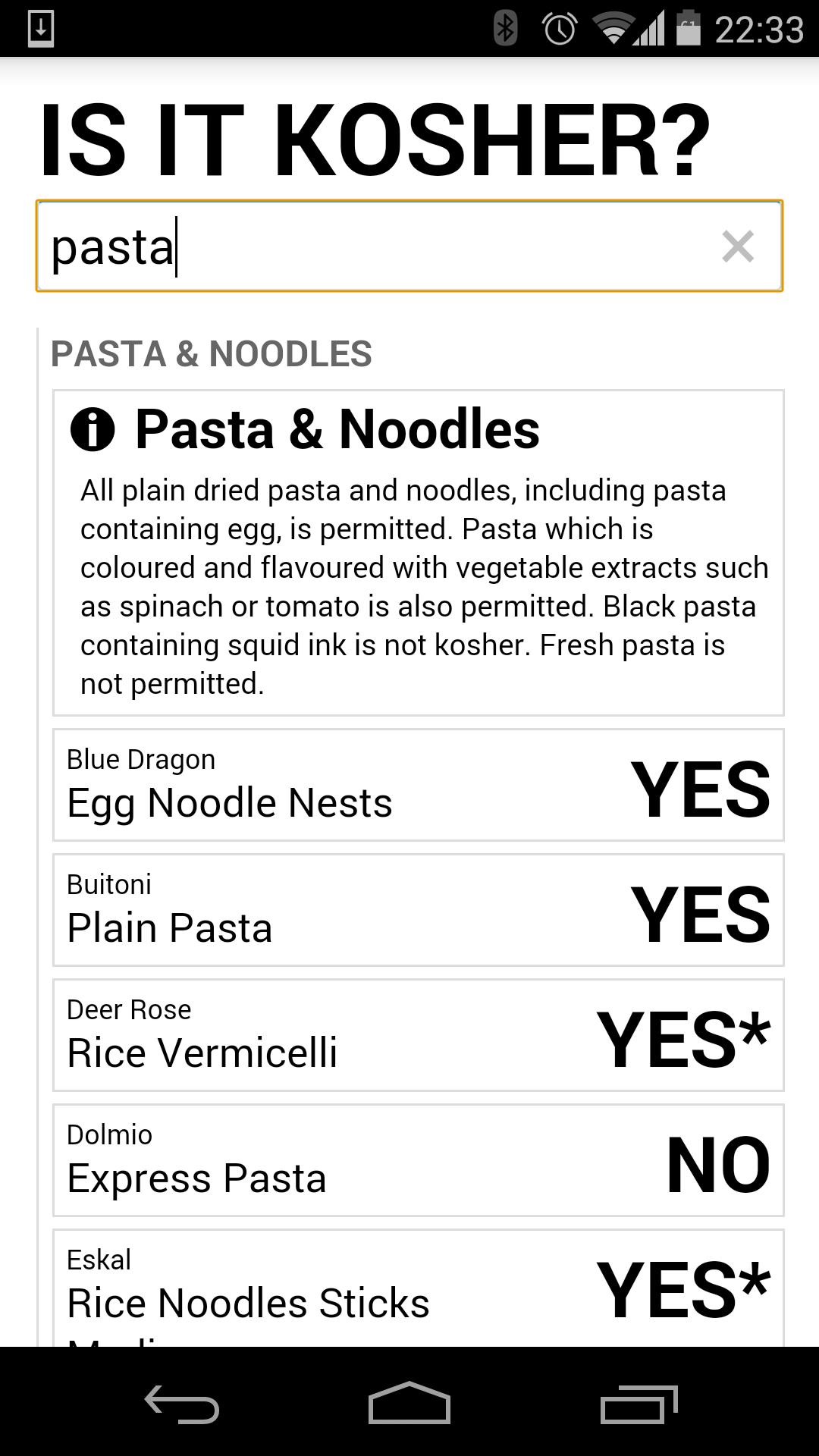Tap the Android back navigation button
This screenshot has width=819, height=1456.
pos(182,1404)
